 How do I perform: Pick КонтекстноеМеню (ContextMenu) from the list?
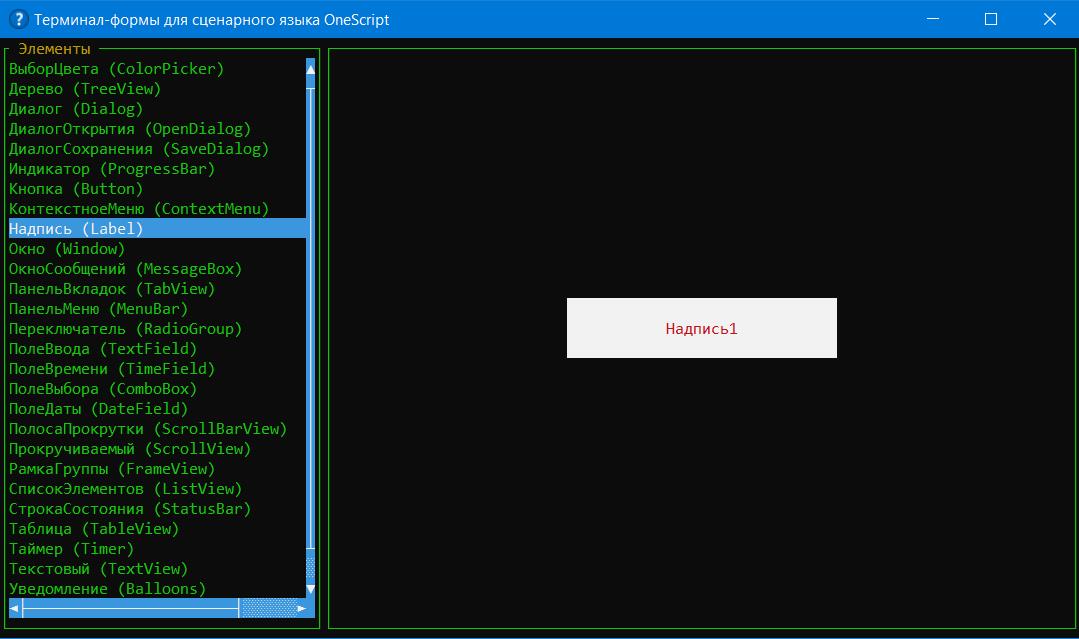(x=139, y=209)
